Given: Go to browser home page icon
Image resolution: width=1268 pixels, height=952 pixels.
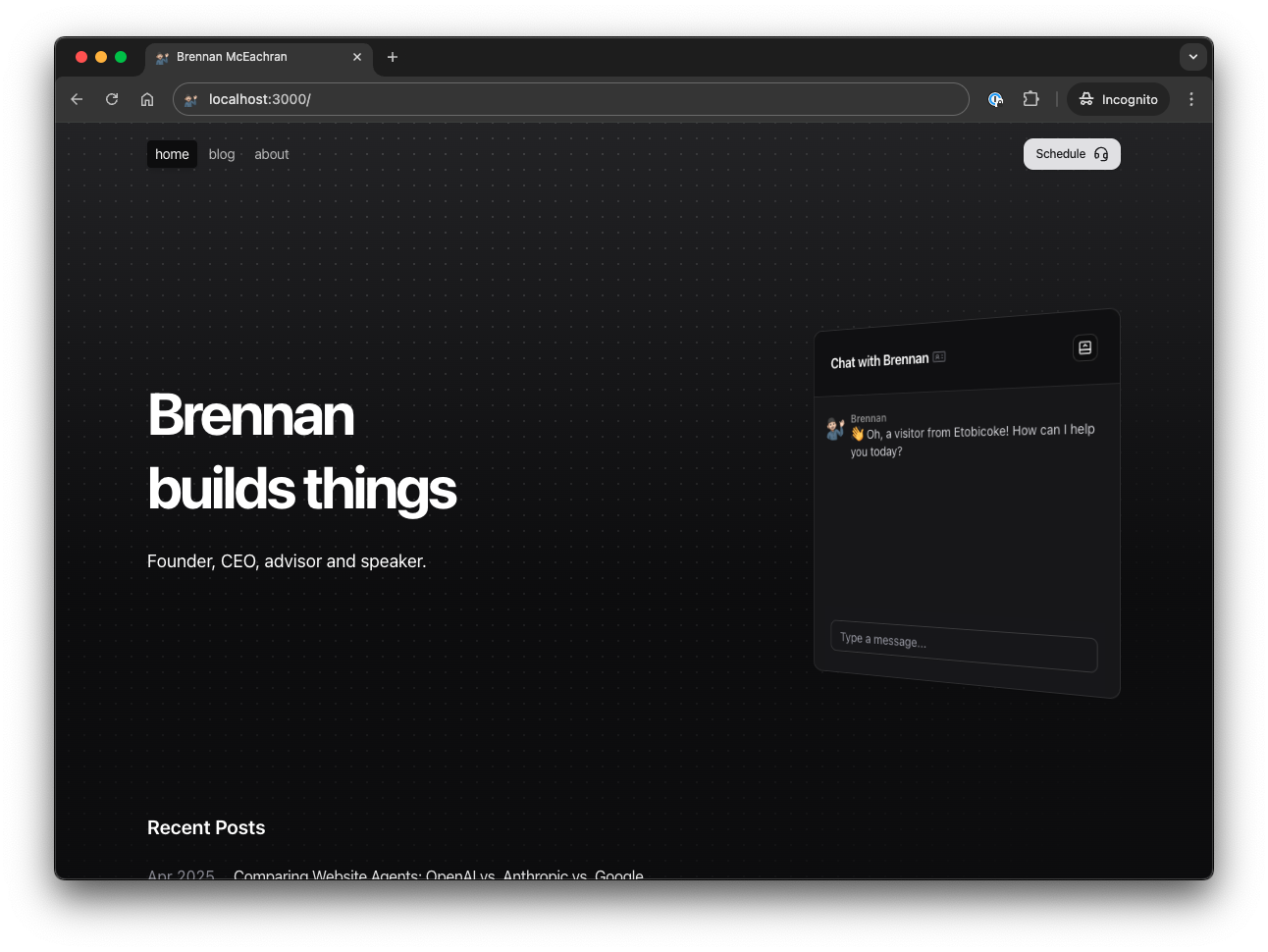Looking at the screenshot, I should pos(147,99).
